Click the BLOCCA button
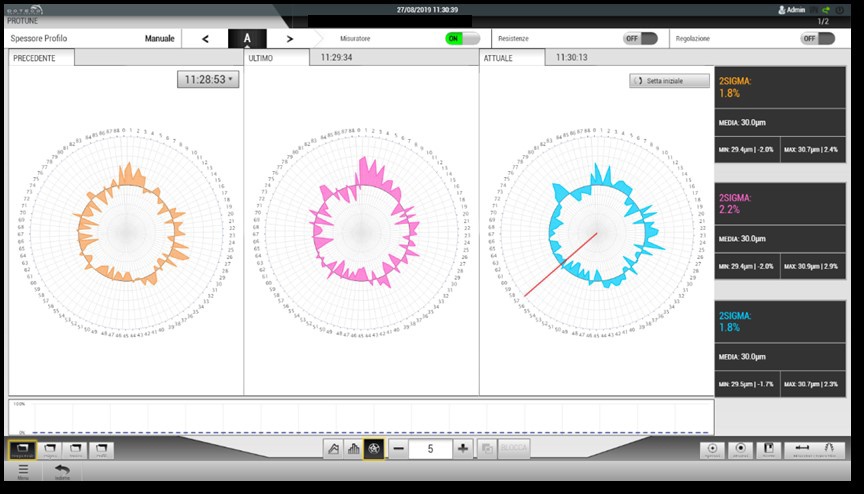Viewport: 864px width, 494px height. tap(514, 449)
